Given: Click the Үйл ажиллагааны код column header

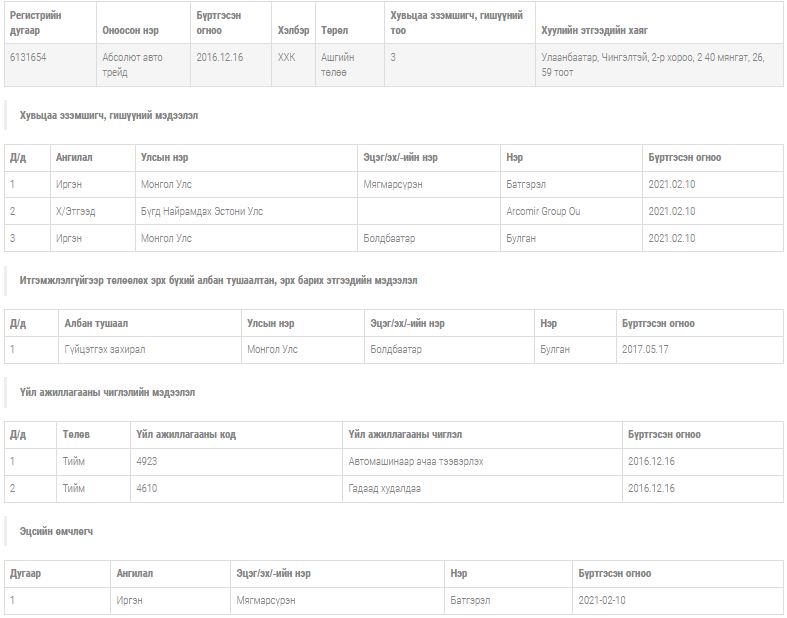Looking at the screenshot, I should [186, 435].
